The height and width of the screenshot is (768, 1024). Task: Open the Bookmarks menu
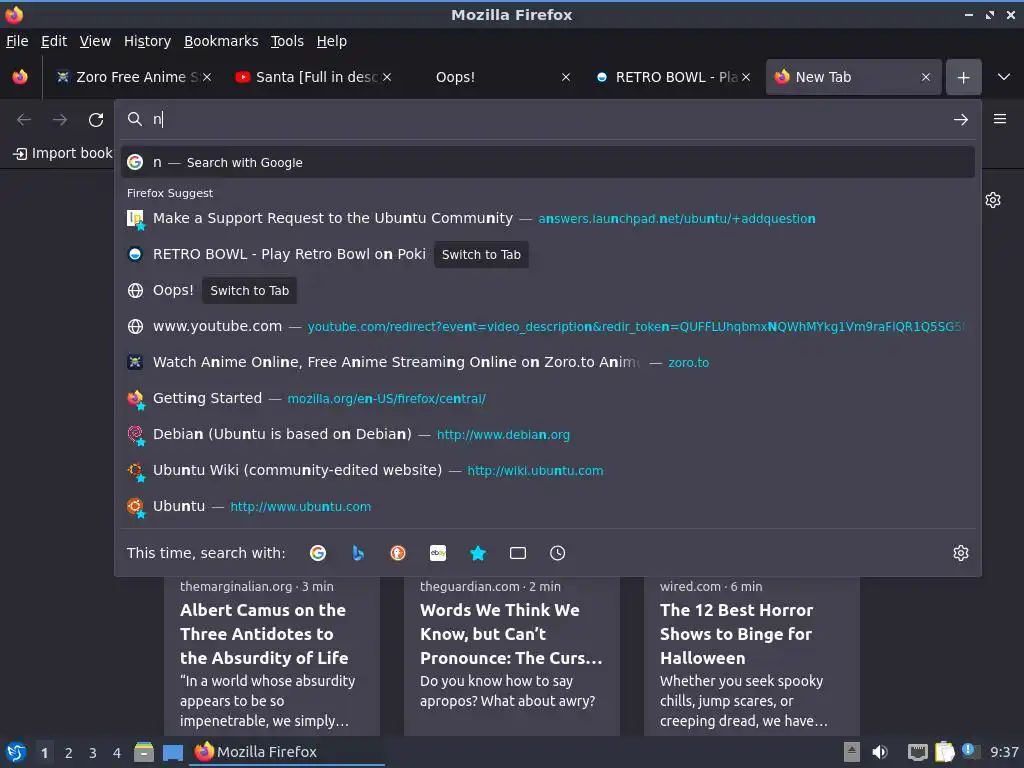coord(221,41)
